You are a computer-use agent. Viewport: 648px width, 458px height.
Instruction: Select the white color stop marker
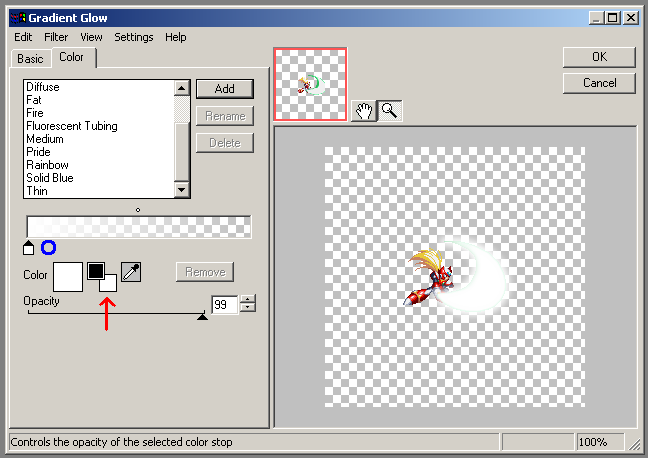[29, 248]
